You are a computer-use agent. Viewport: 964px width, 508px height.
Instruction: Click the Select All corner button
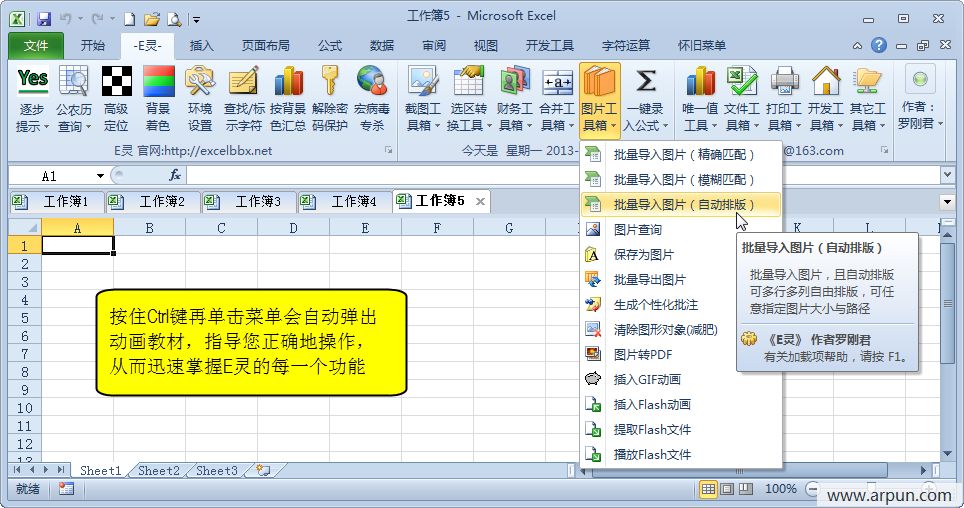click(x=25, y=228)
